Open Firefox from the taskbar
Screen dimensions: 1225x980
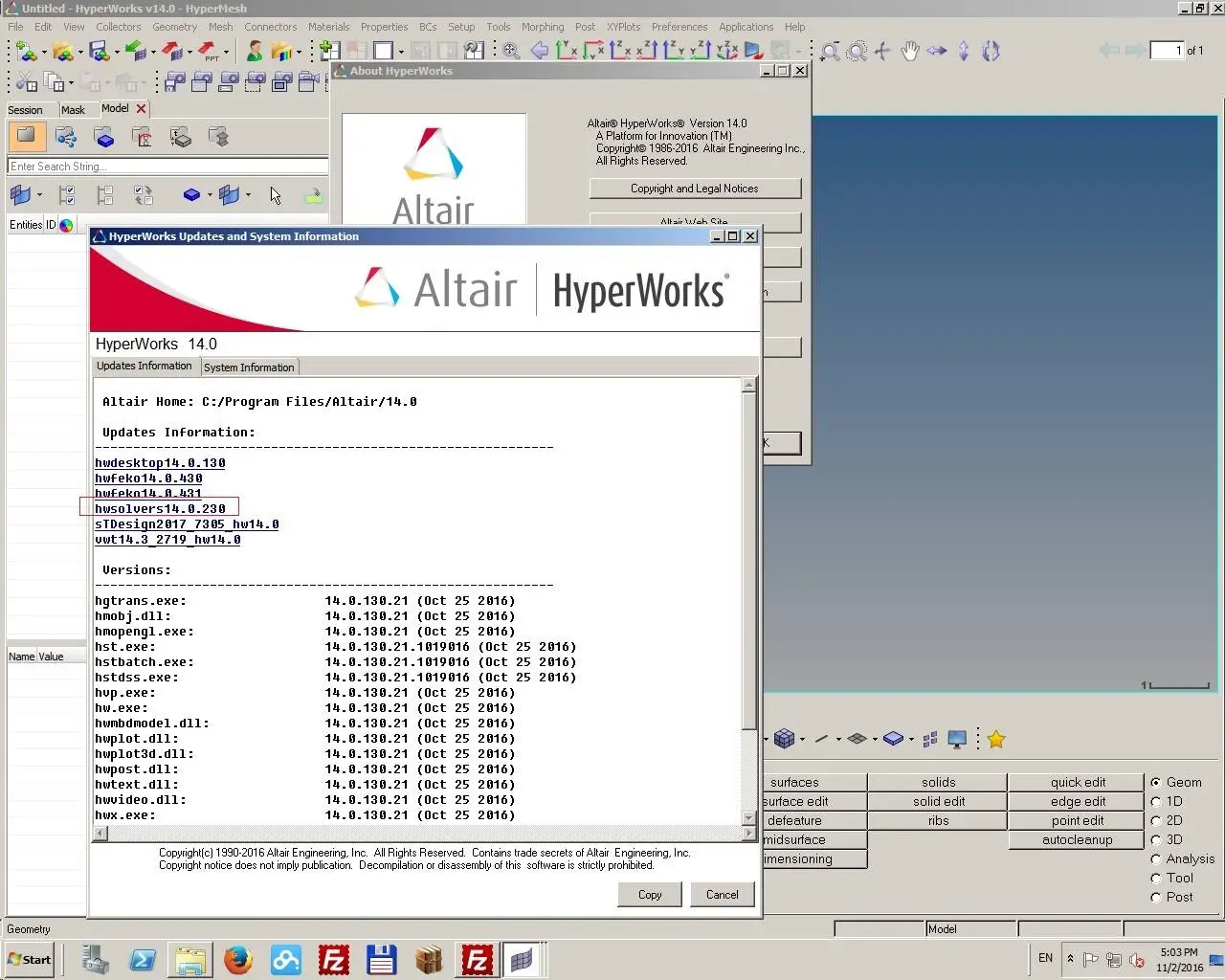(237, 959)
